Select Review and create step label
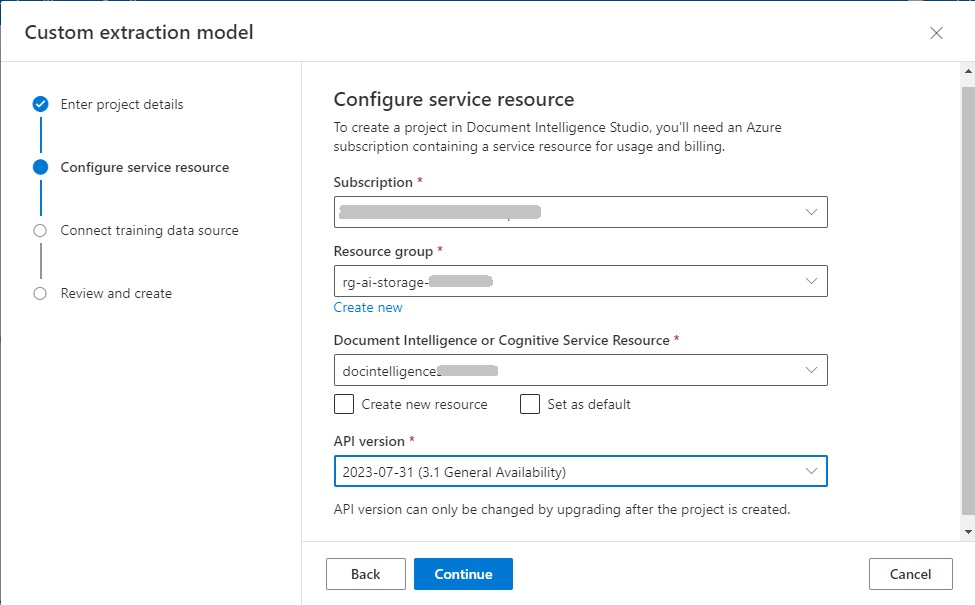Image resolution: width=975 pixels, height=605 pixels. click(116, 293)
